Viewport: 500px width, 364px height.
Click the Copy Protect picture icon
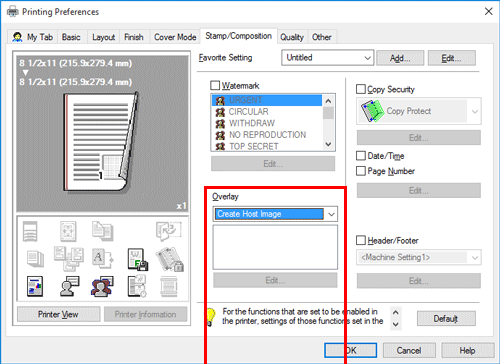click(x=372, y=111)
